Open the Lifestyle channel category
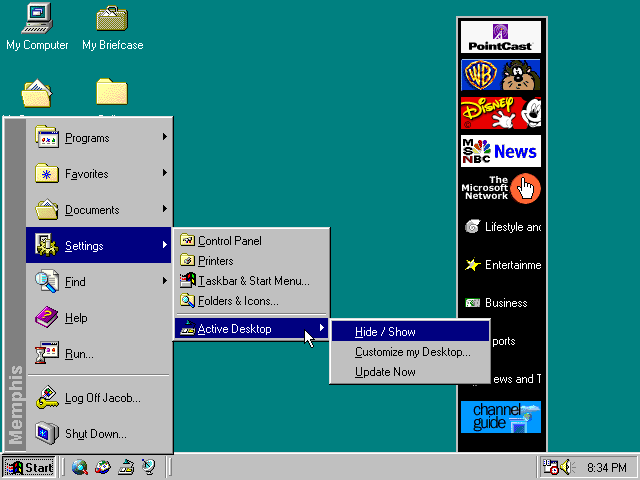This screenshot has height=480, width=640. (x=502, y=227)
